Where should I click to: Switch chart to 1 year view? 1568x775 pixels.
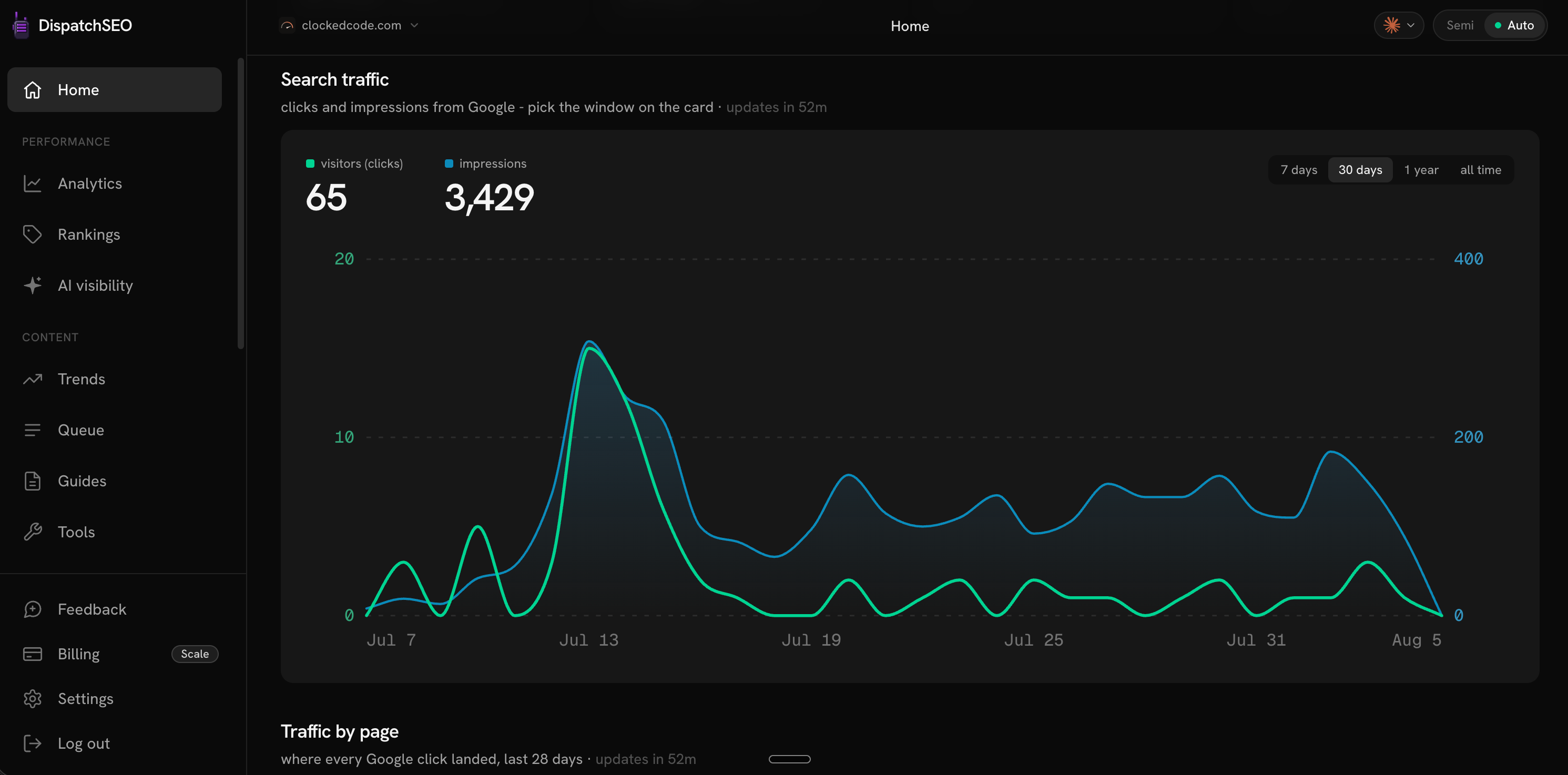(1421, 170)
